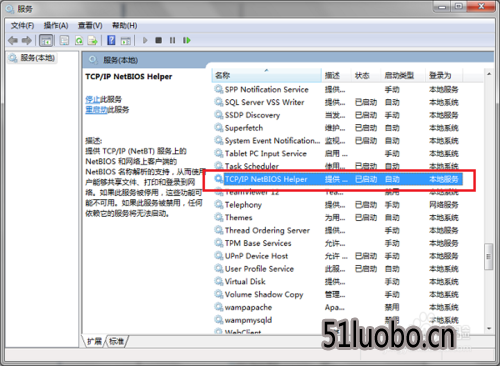Open the 帮助(H) menu
The width and height of the screenshot is (500, 366).
click(124, 26)
